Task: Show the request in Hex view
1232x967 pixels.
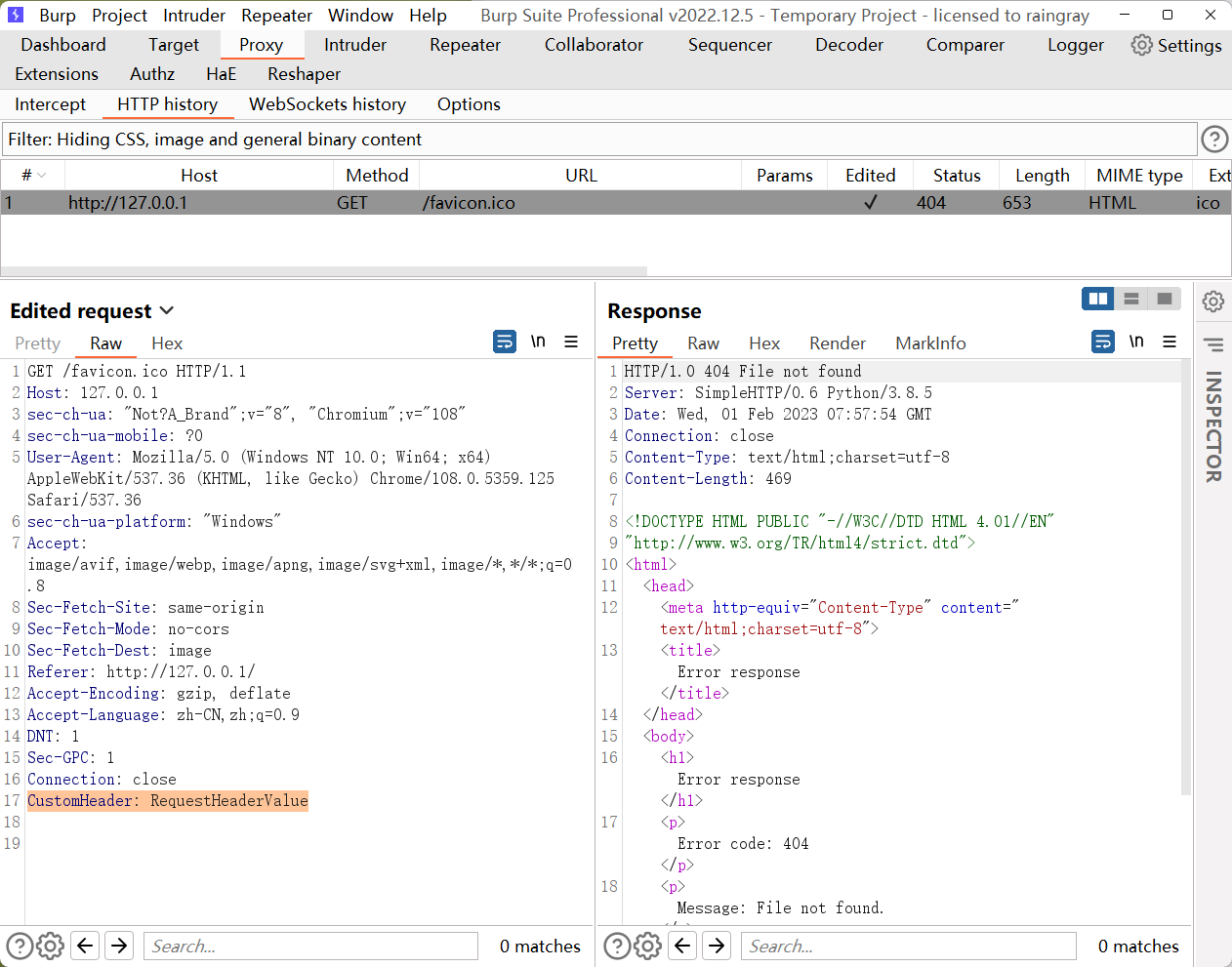Action: coord(167,343)
